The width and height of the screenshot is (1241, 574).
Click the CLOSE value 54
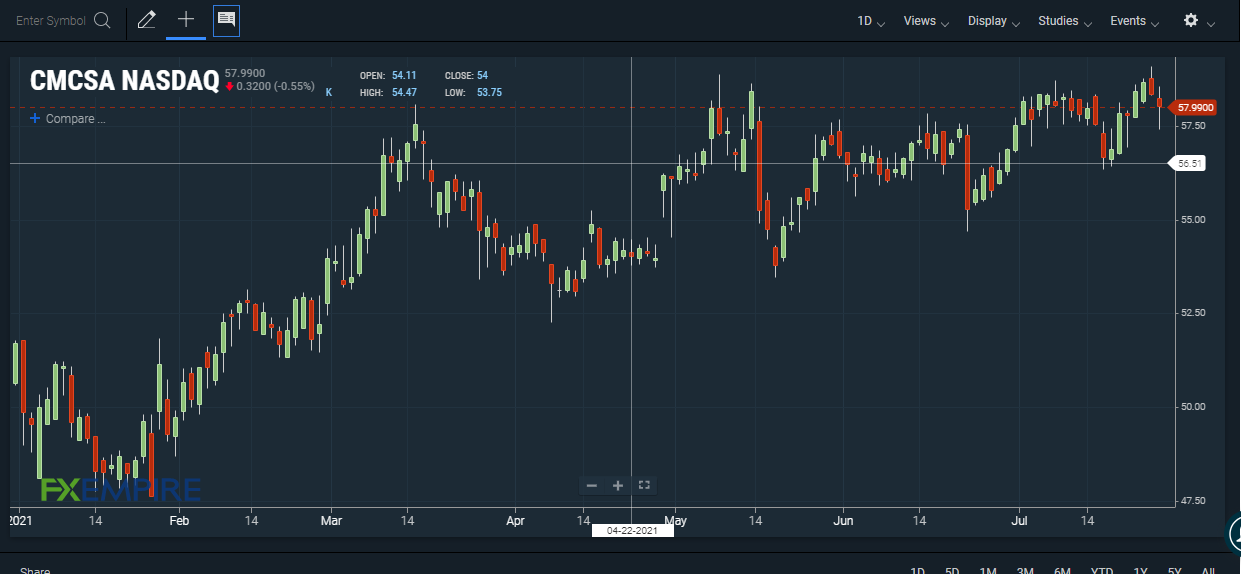click(x=482, y=75)
